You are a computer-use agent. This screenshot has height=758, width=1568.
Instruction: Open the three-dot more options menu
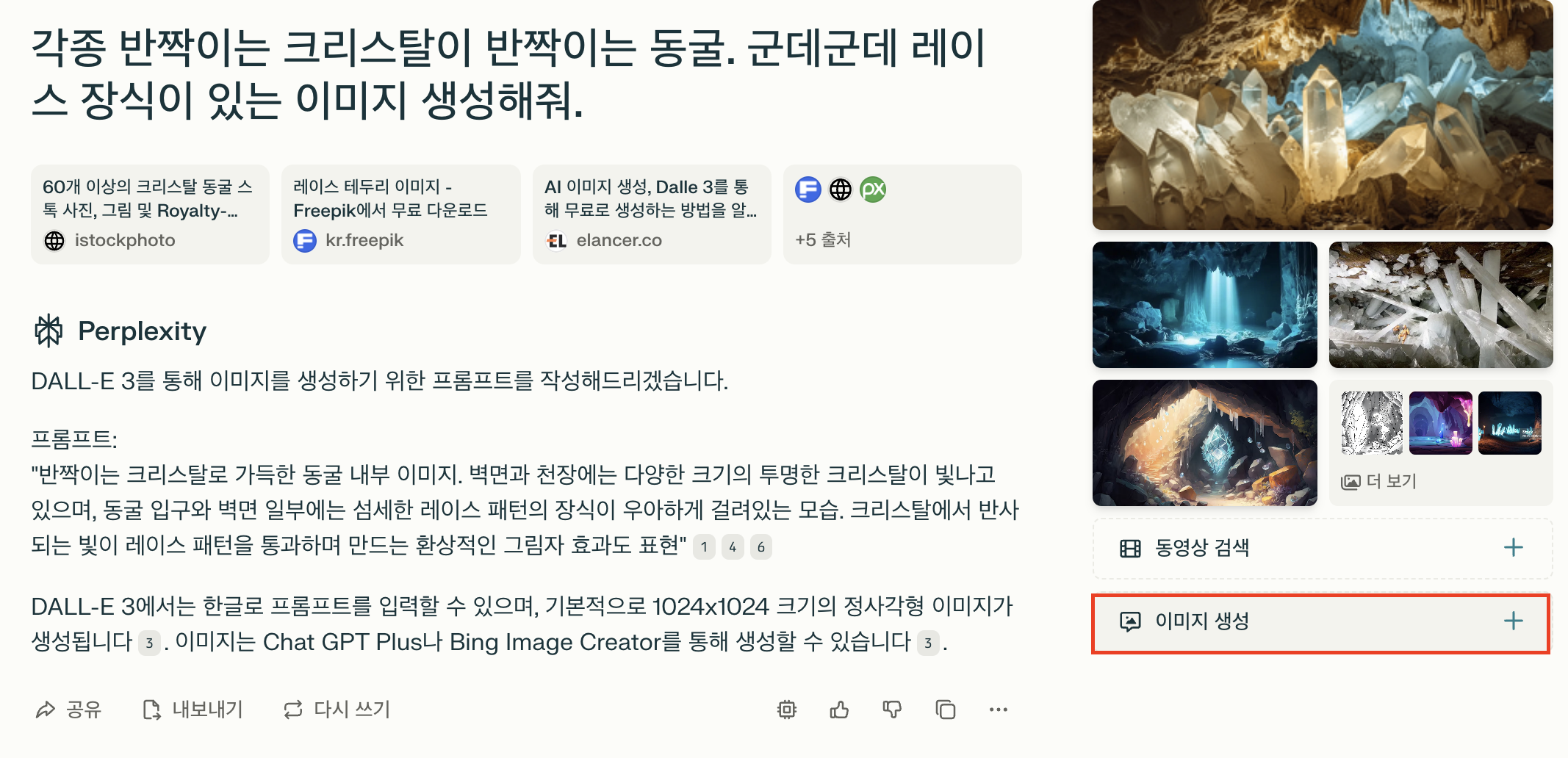click(x=999, y=710)
